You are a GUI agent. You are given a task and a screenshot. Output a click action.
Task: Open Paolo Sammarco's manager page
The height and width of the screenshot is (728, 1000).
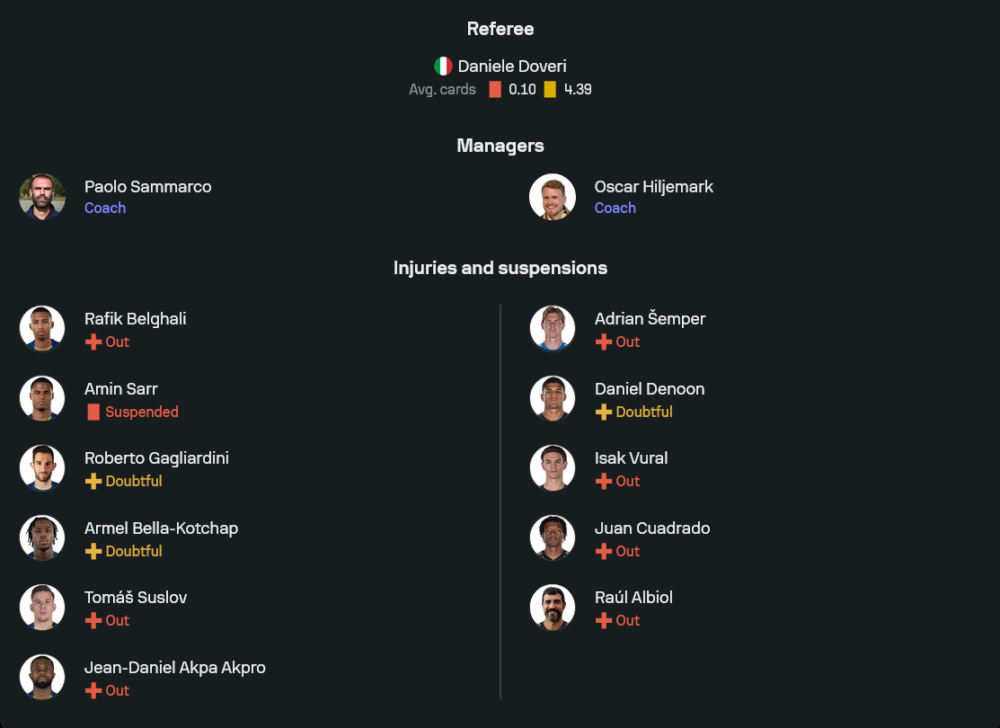[148, 187]
